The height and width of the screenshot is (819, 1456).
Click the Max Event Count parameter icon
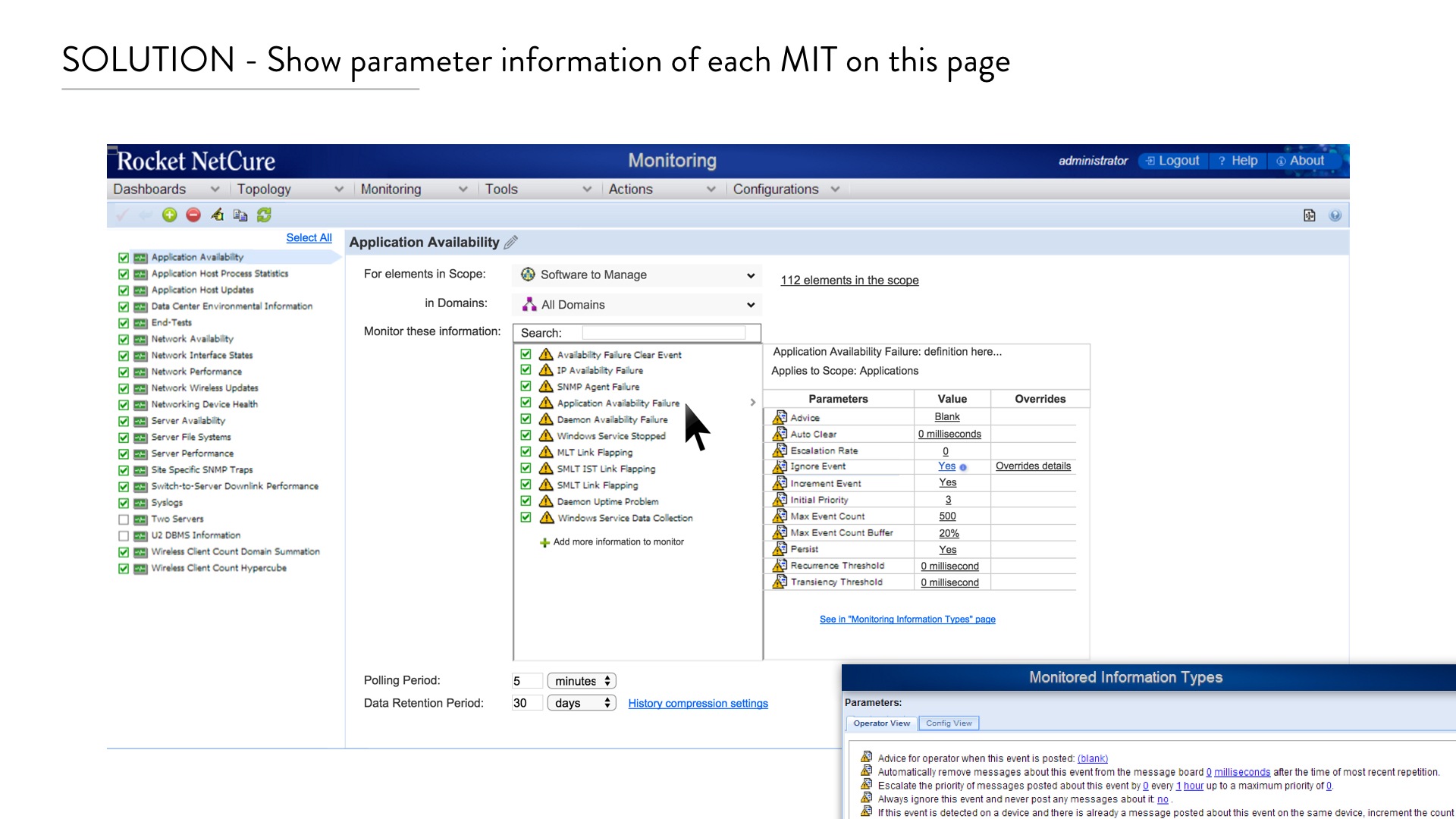click(780, 516)
